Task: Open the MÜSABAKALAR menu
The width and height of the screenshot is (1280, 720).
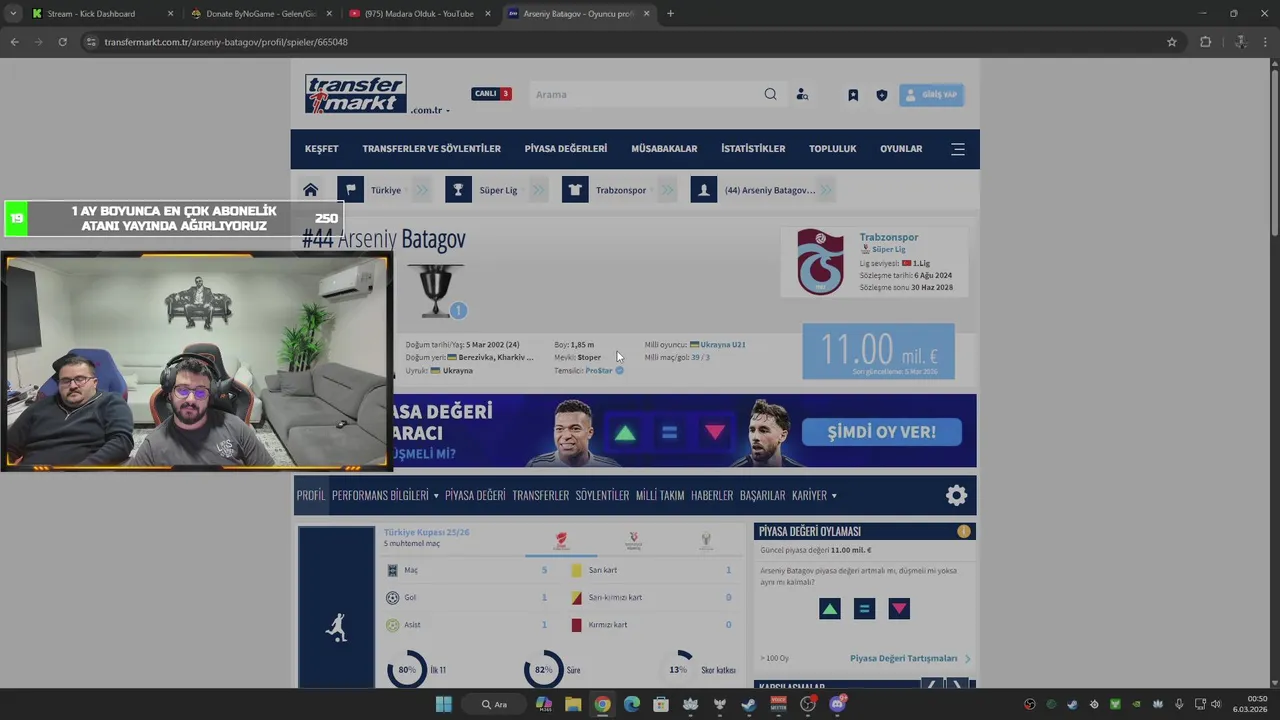Action: 664,149
